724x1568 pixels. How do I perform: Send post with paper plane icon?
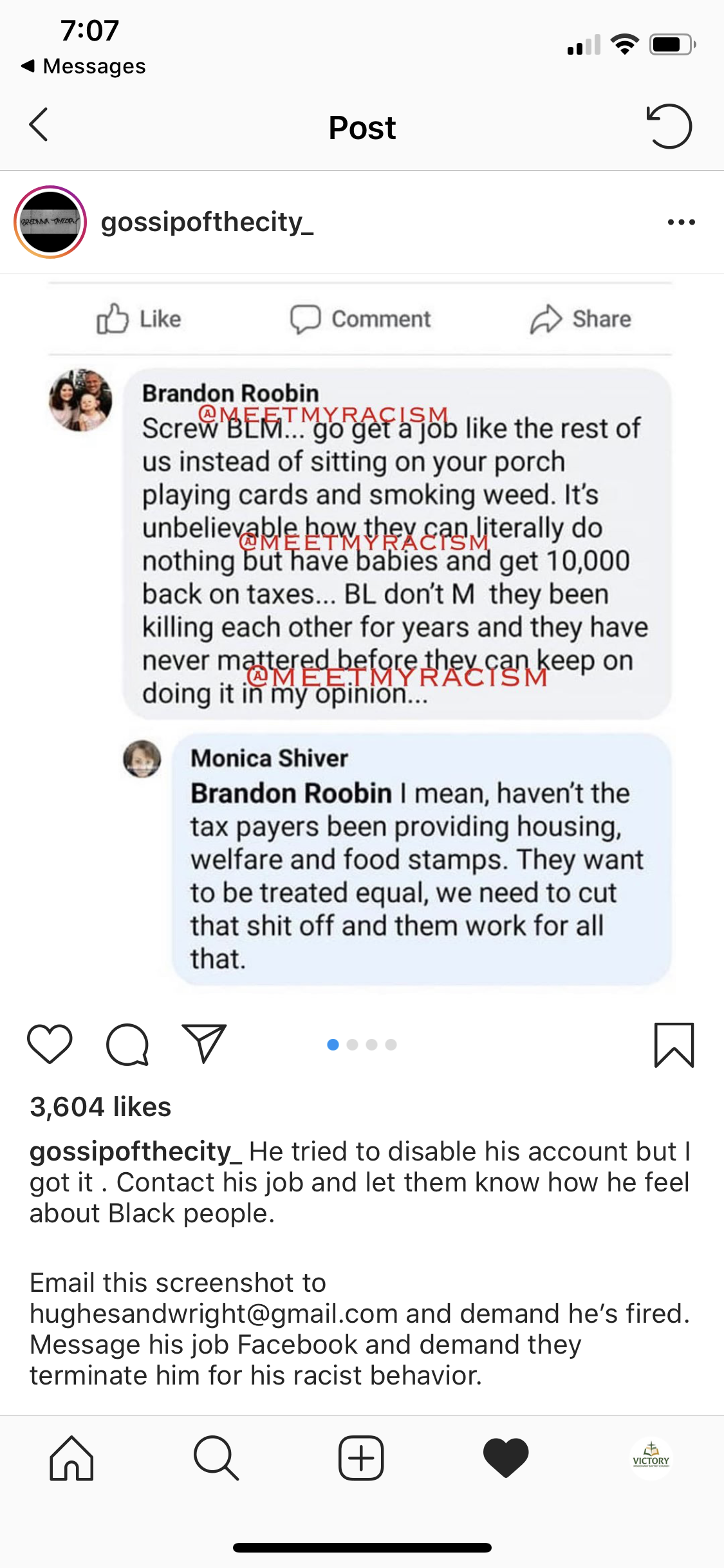205,1043
